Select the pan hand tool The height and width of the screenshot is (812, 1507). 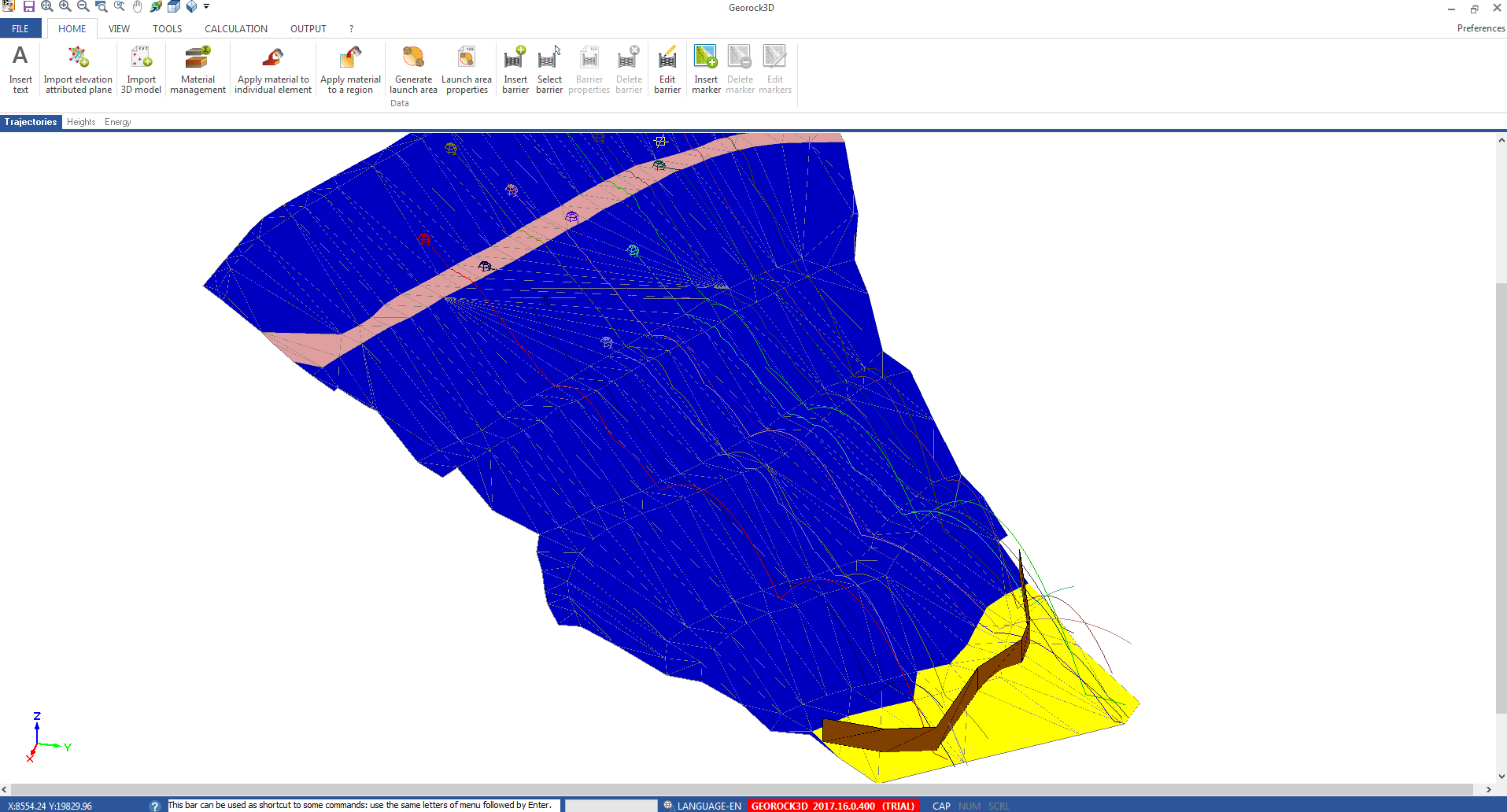click(137, 7)
